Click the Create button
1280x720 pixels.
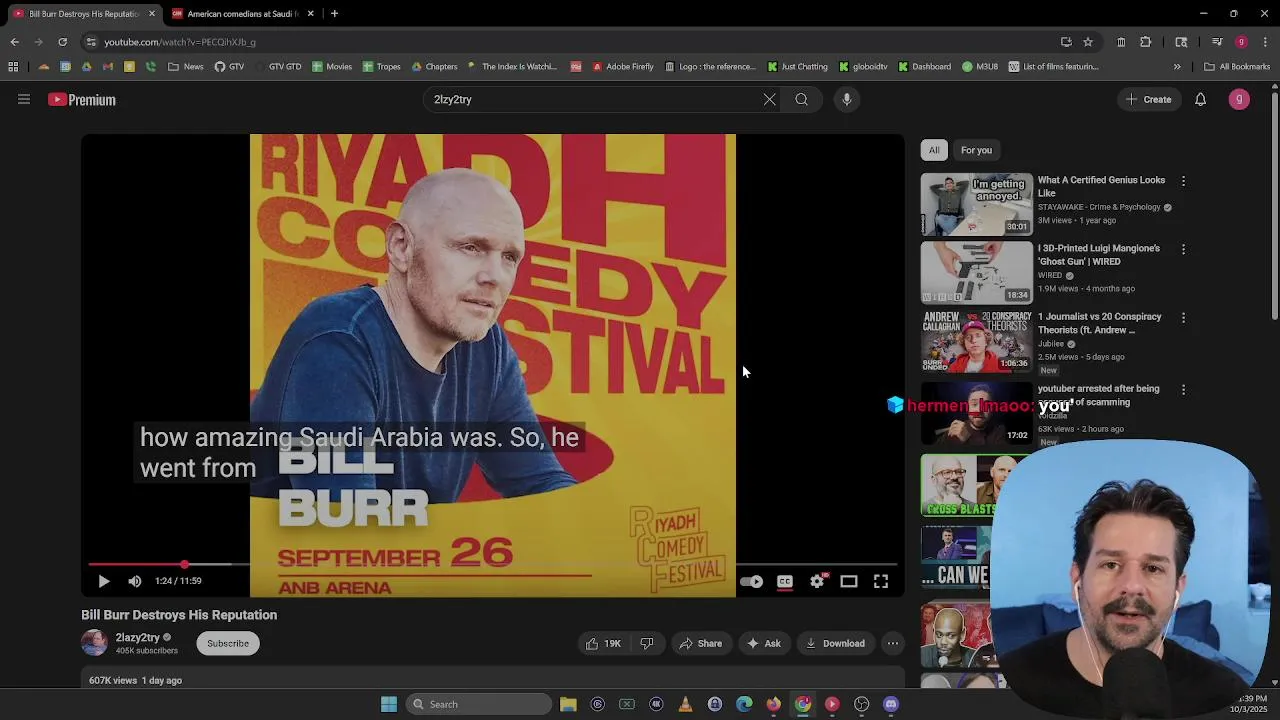[x=1149, y=99]
